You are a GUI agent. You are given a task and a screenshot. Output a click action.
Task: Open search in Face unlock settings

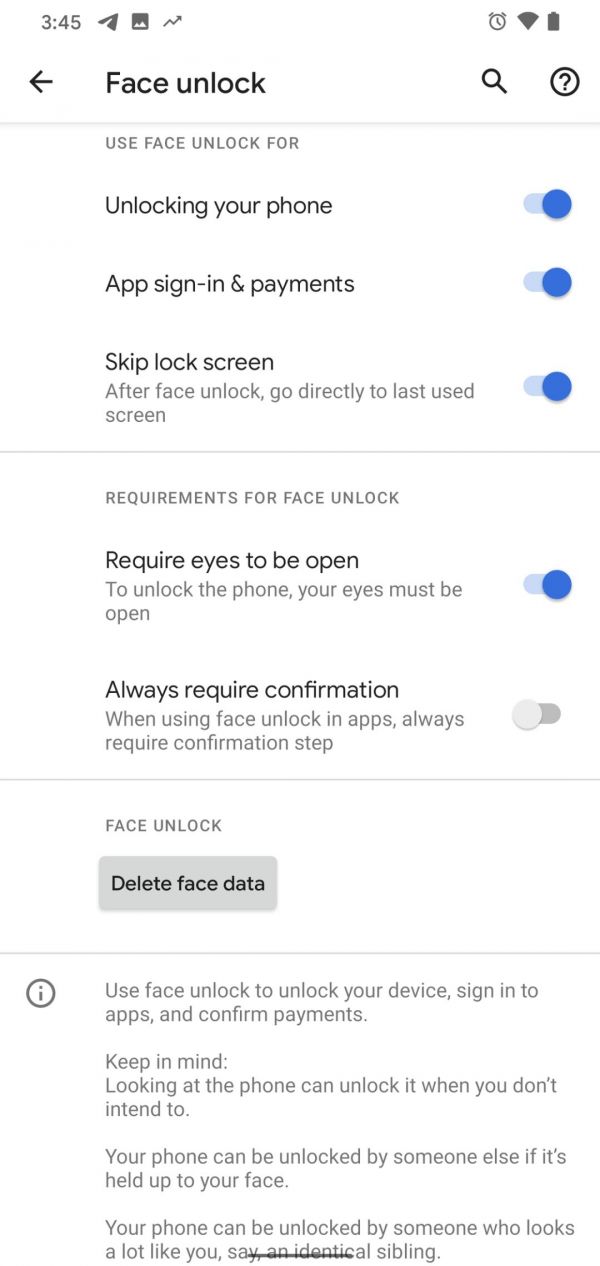(x=493, y=82)
